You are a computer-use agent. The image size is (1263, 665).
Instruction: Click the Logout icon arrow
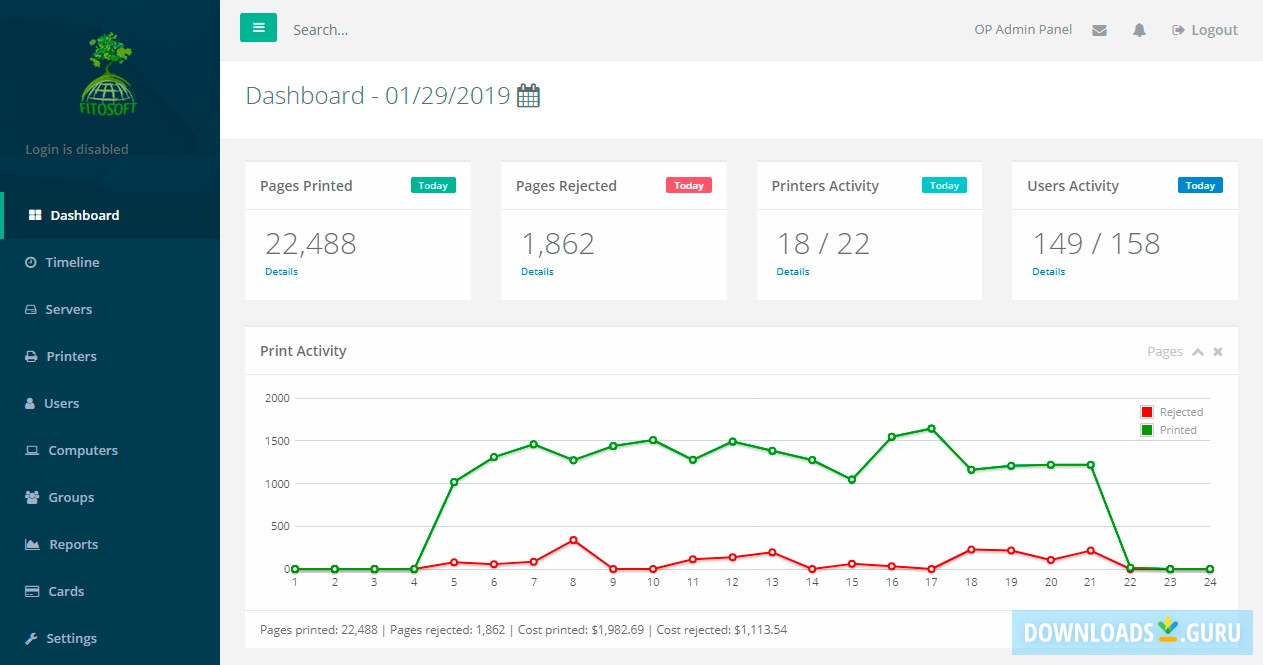click(1178, 30)
